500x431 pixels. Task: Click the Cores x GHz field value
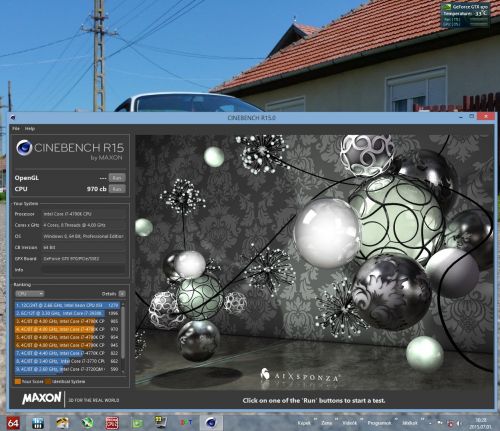pyautogui.click(x=83, y=225)
